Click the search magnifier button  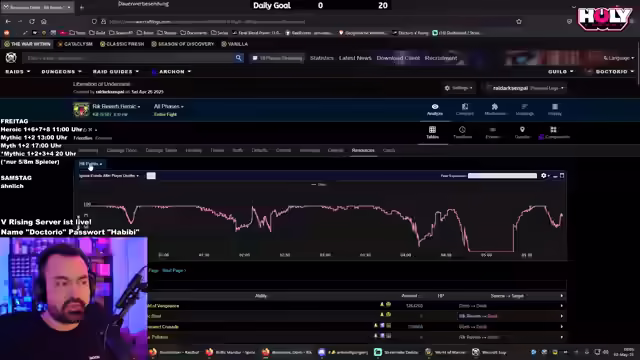pos(238,58)
